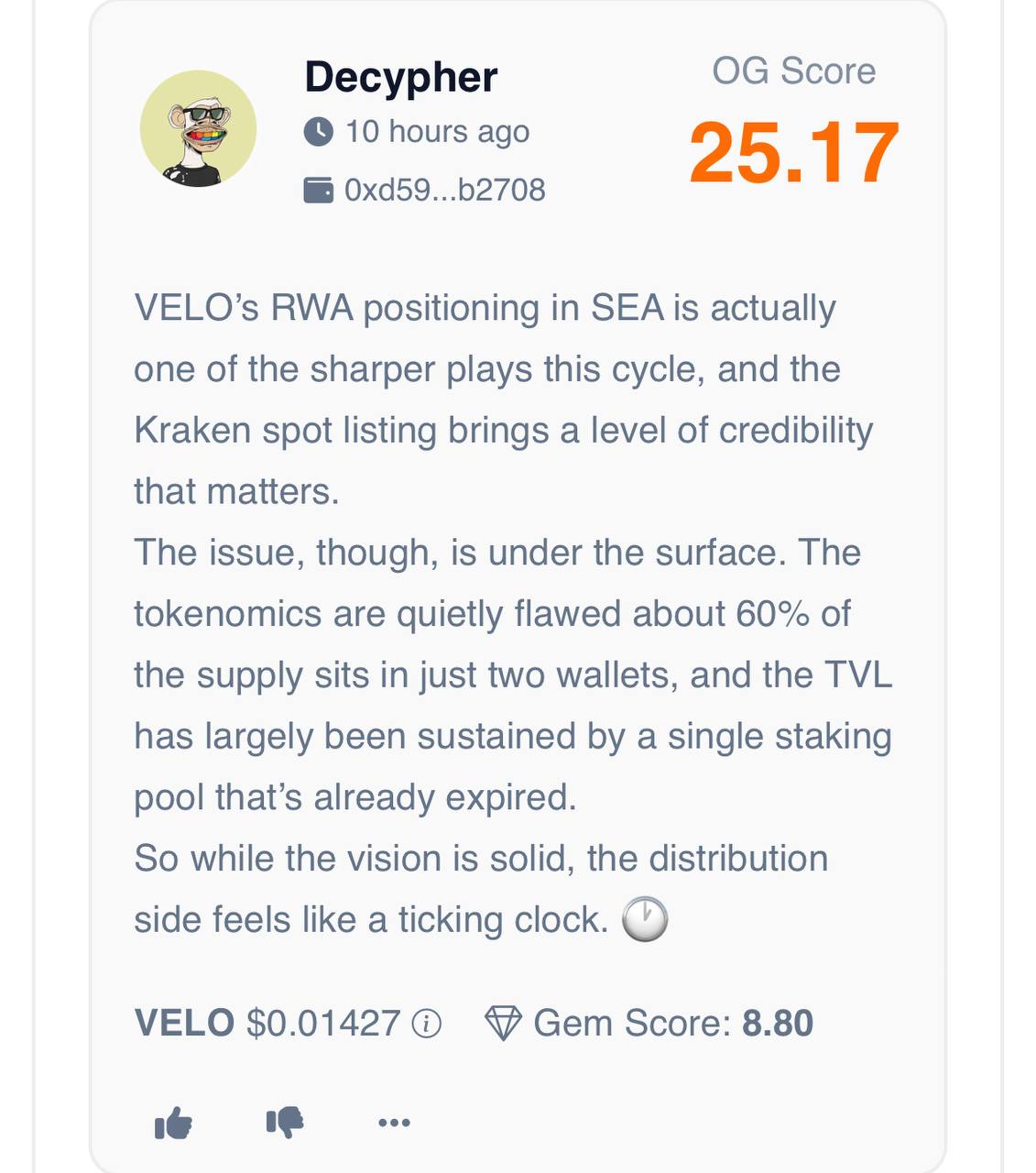The image size is (1036, 1173).
Task: Click the clock icon beside timestamp
Action: (x=318, y=132)
